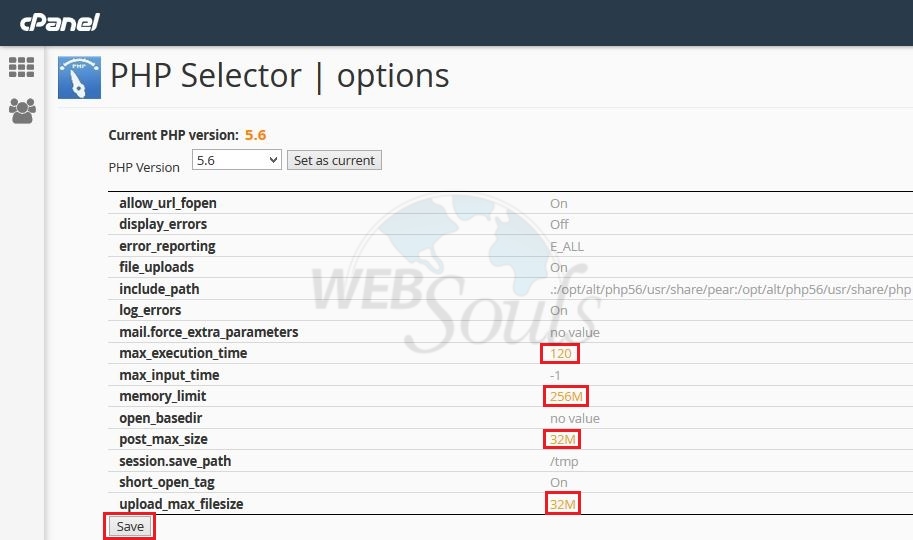Toggle the allow_url_fopen On value
Image resolution: width=913 pixels, height=540 pixels.
pos(558,204)
